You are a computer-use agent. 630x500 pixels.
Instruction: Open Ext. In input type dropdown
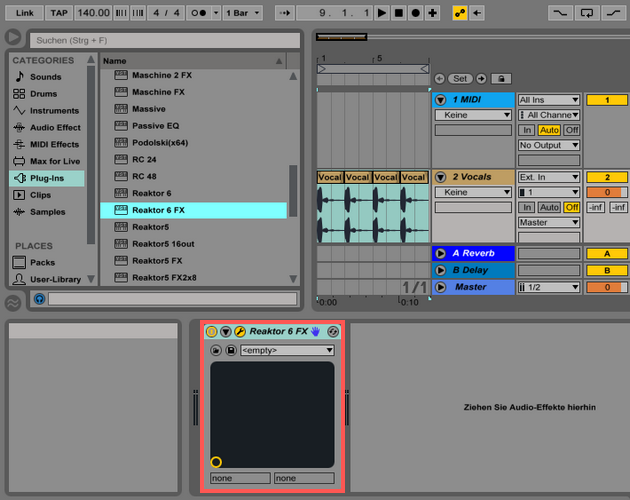549,177
